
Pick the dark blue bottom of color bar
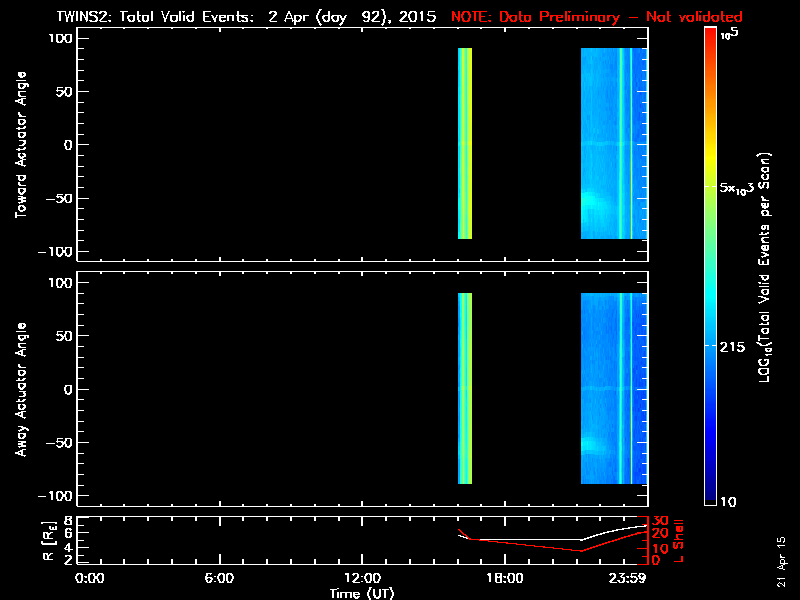point(710,495)
